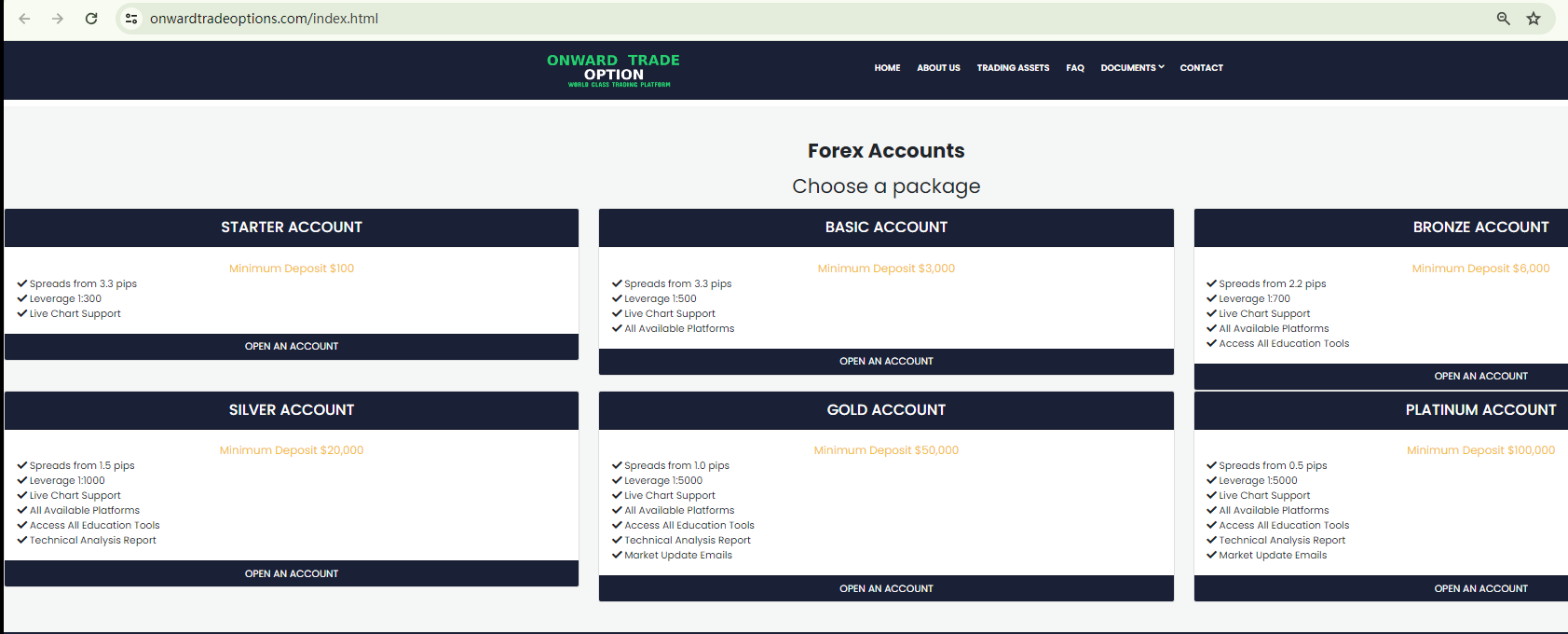
Task: Click 'Leverage 1:300' in Starter Account
Action: point(65,299)
